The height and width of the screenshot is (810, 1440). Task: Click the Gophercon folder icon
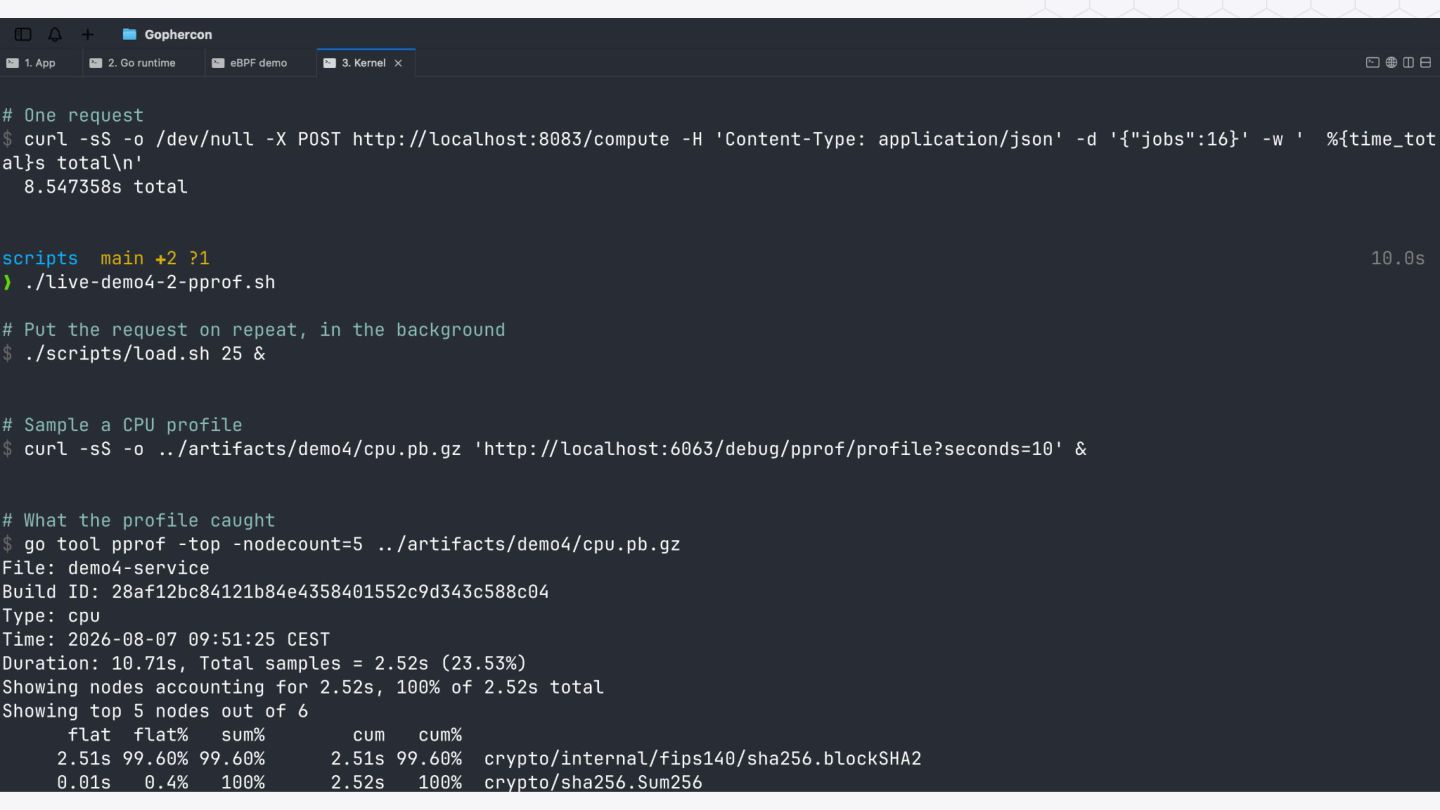[x=129, y=35]
